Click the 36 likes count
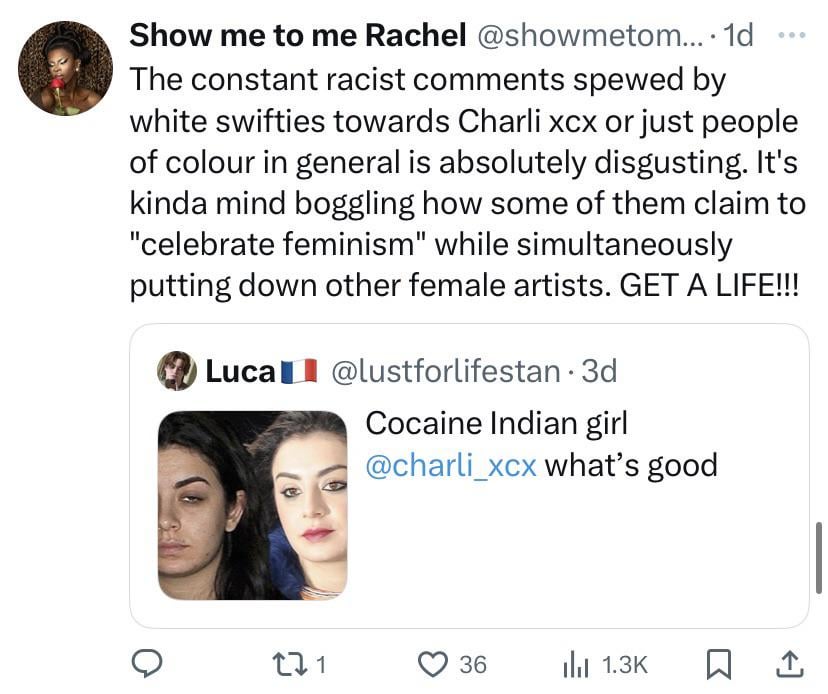828x694 pixels. click(472, 664)
